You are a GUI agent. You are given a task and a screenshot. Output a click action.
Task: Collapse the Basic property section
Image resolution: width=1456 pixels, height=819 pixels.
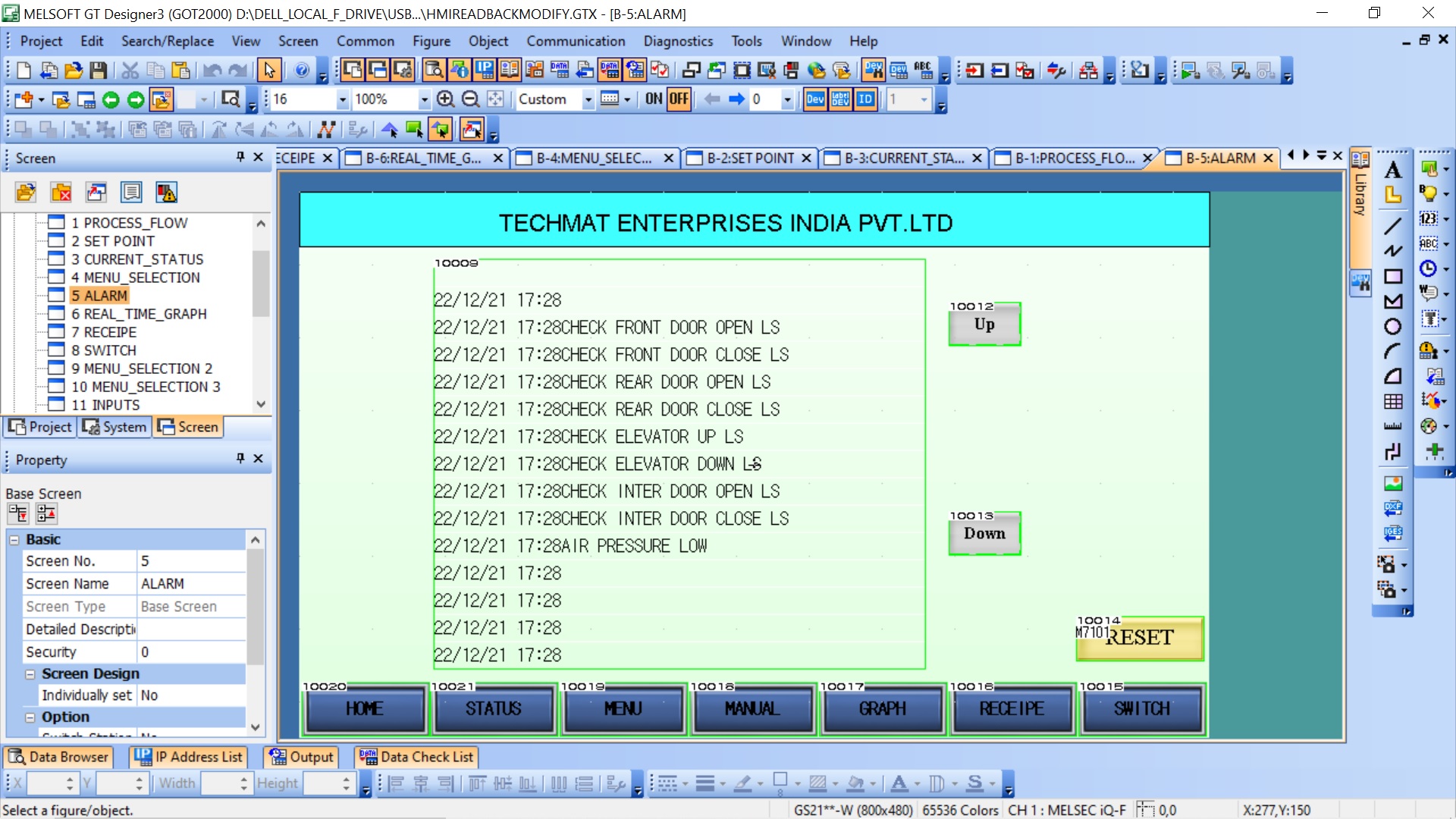[x=14, y=539]
